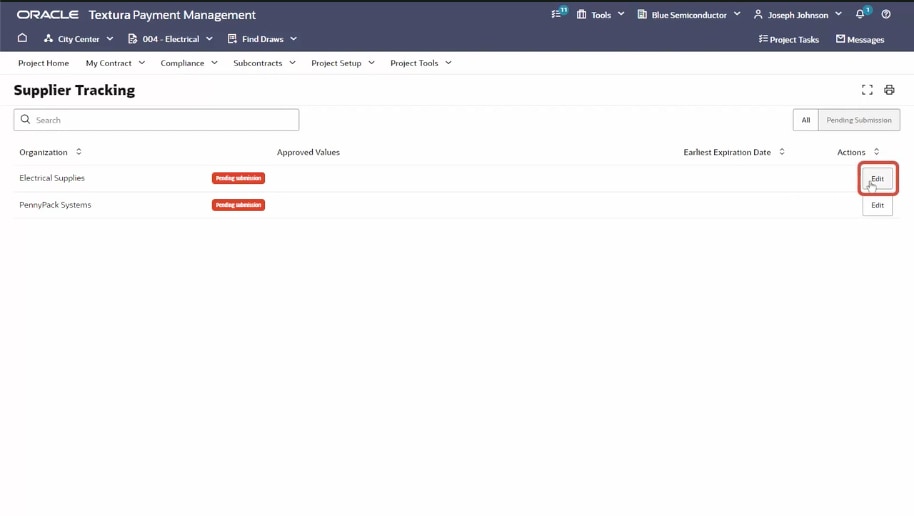The width and height of the screenshot is (914, 516).
Task: Open the help question mark icon
Action: point(886,14)
